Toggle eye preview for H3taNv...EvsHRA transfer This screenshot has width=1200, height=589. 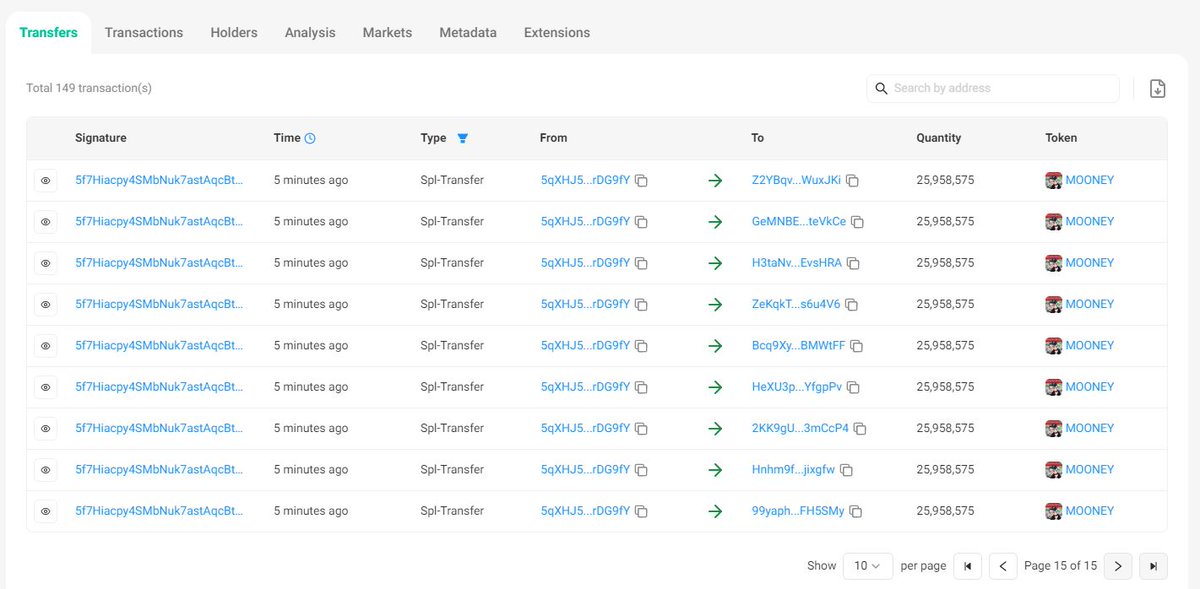pos(45,263)
